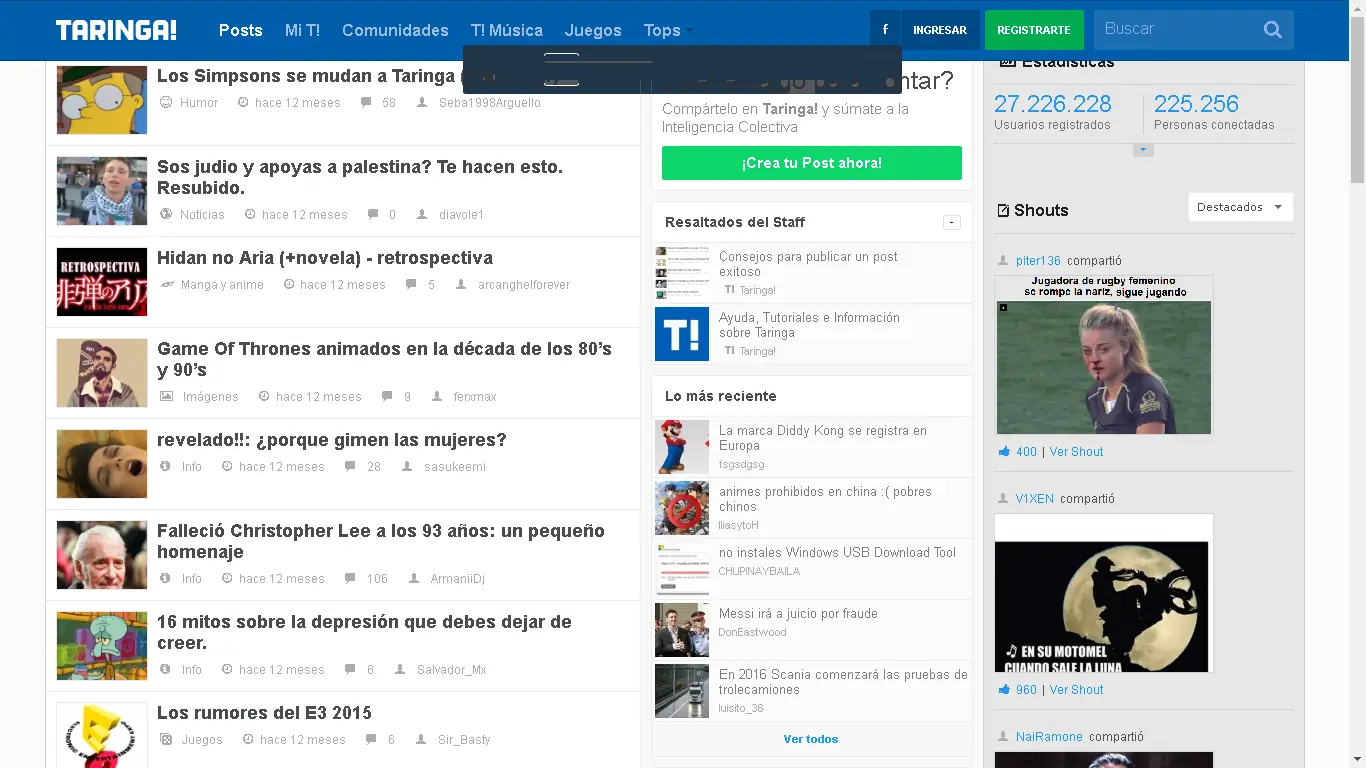Viewport: 1366px width, 768px height.
Task: Click the Humor category smiley icon
Action: pos(166,102)
